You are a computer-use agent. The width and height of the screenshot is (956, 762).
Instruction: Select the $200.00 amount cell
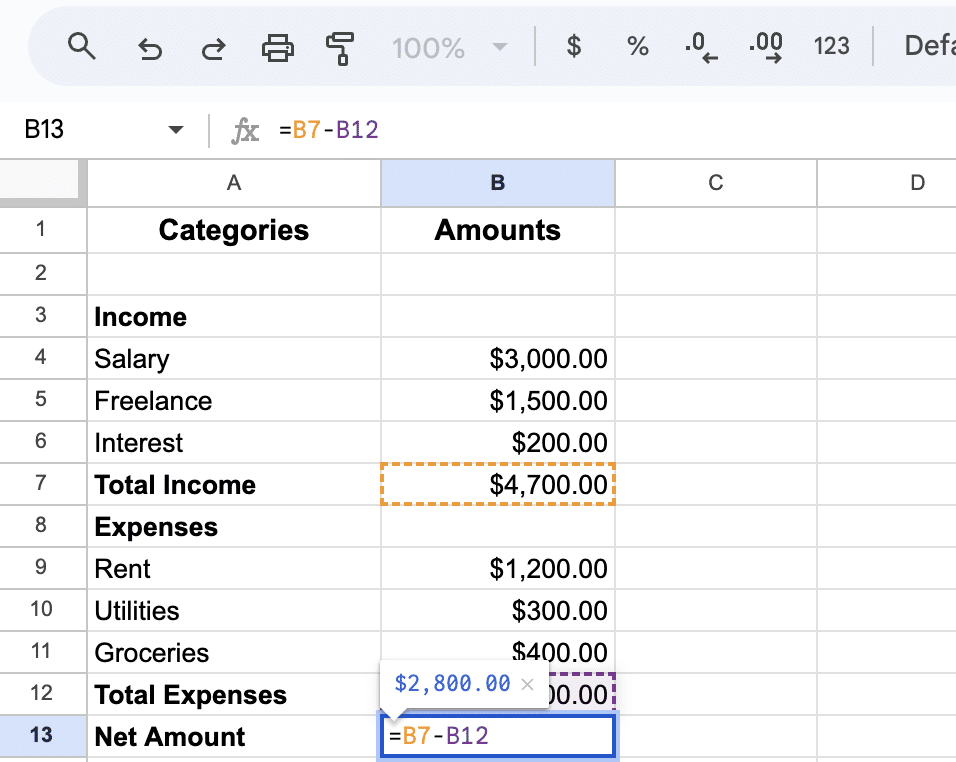[x=498, y=442]
